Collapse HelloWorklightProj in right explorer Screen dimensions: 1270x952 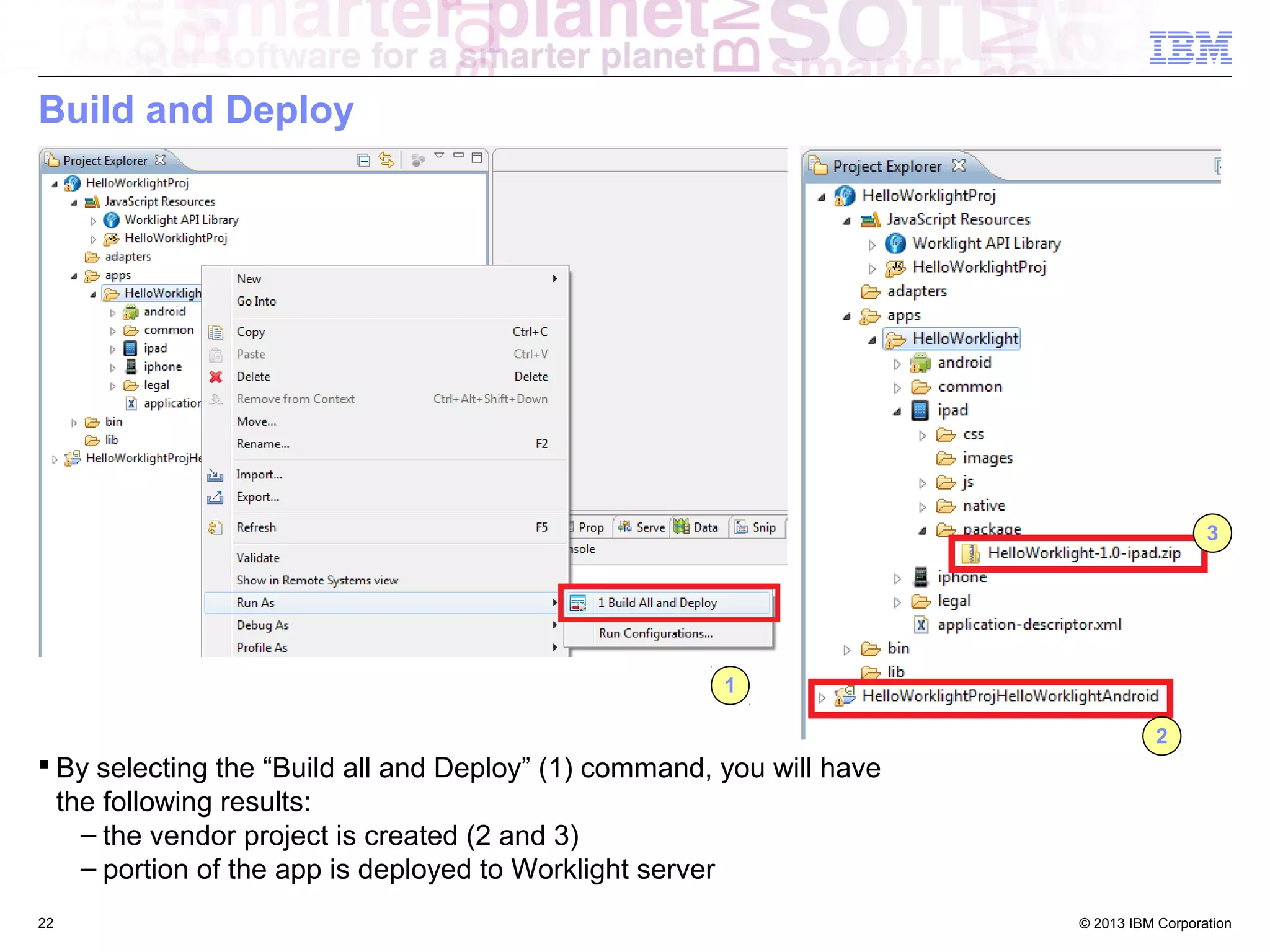[x=822, y=198]
